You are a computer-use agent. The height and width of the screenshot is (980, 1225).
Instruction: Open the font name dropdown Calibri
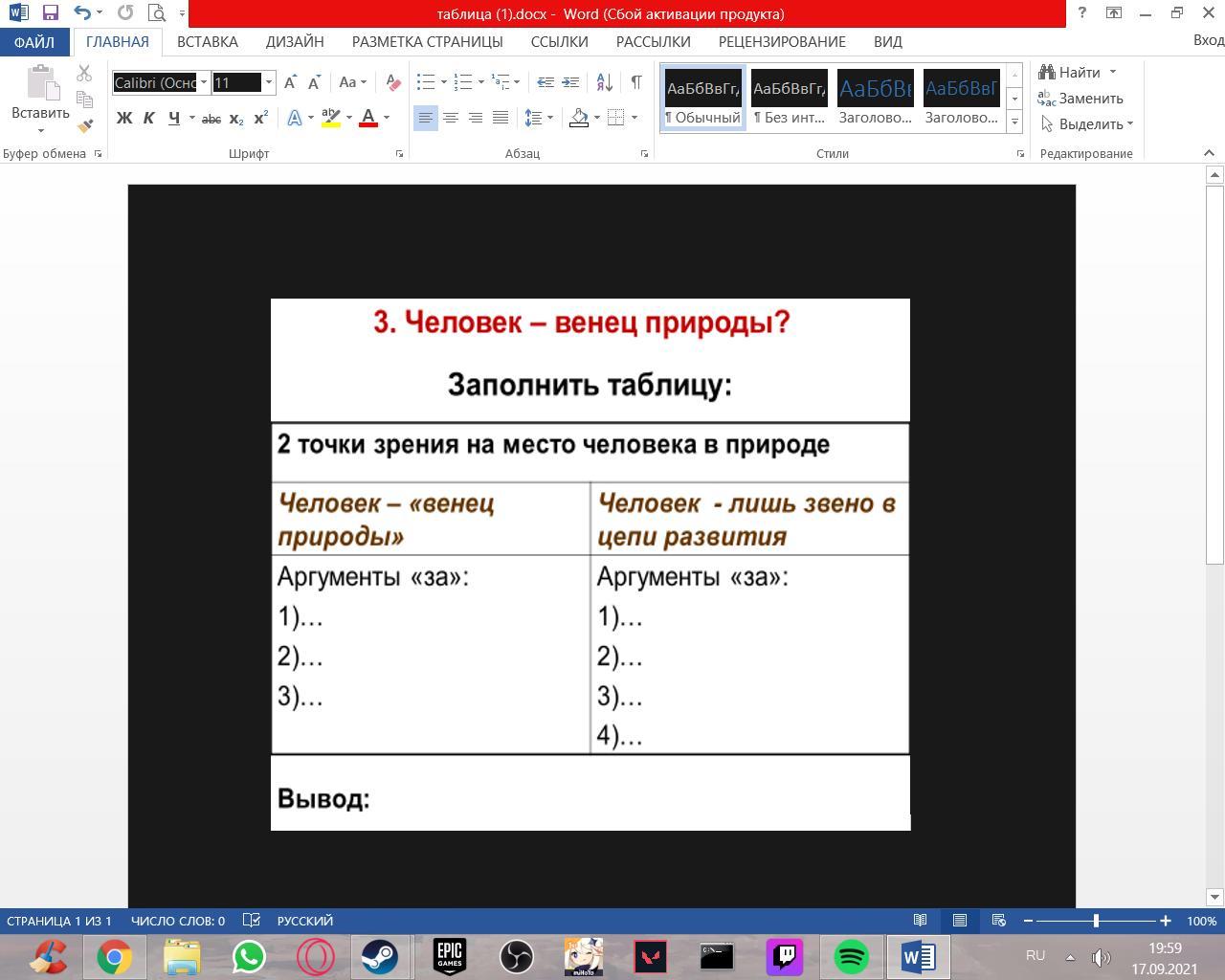point(203,82)
